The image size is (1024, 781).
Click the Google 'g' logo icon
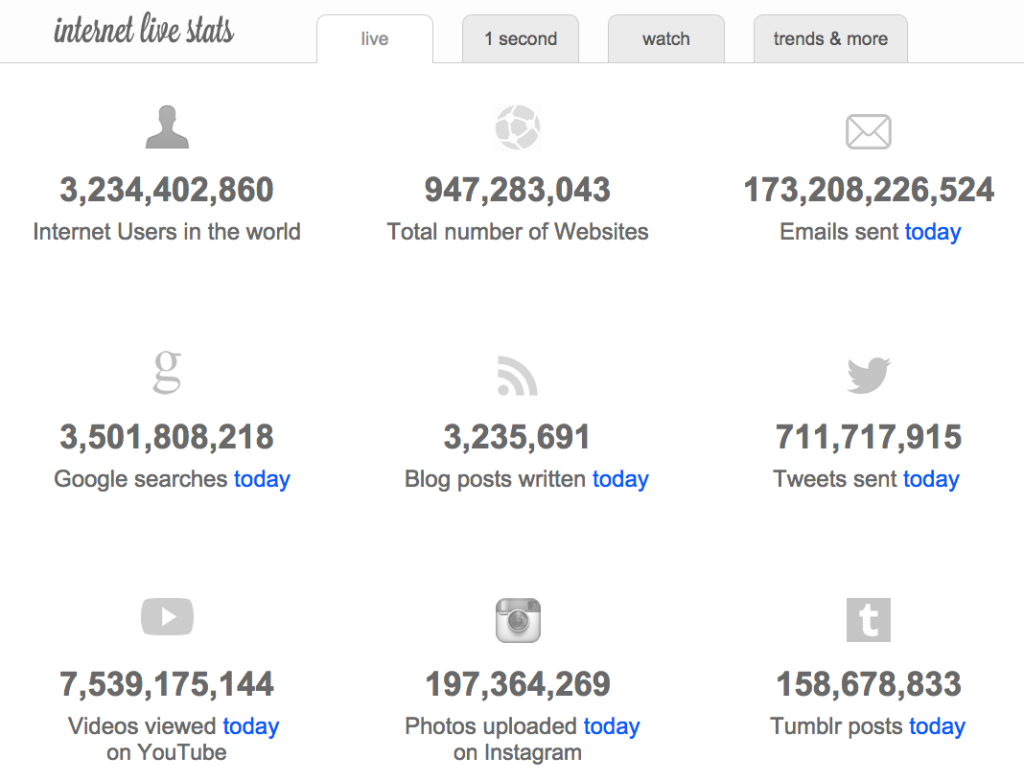click(x=167, y=372)
